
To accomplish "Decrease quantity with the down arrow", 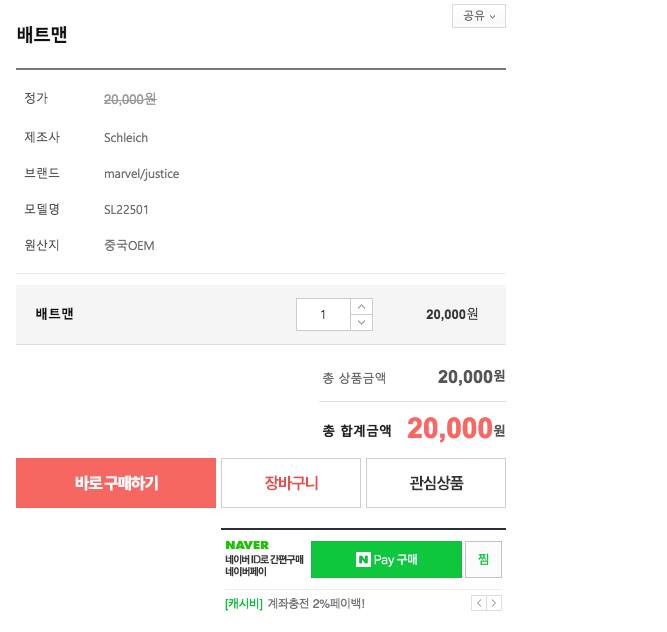I will [361, 322].
